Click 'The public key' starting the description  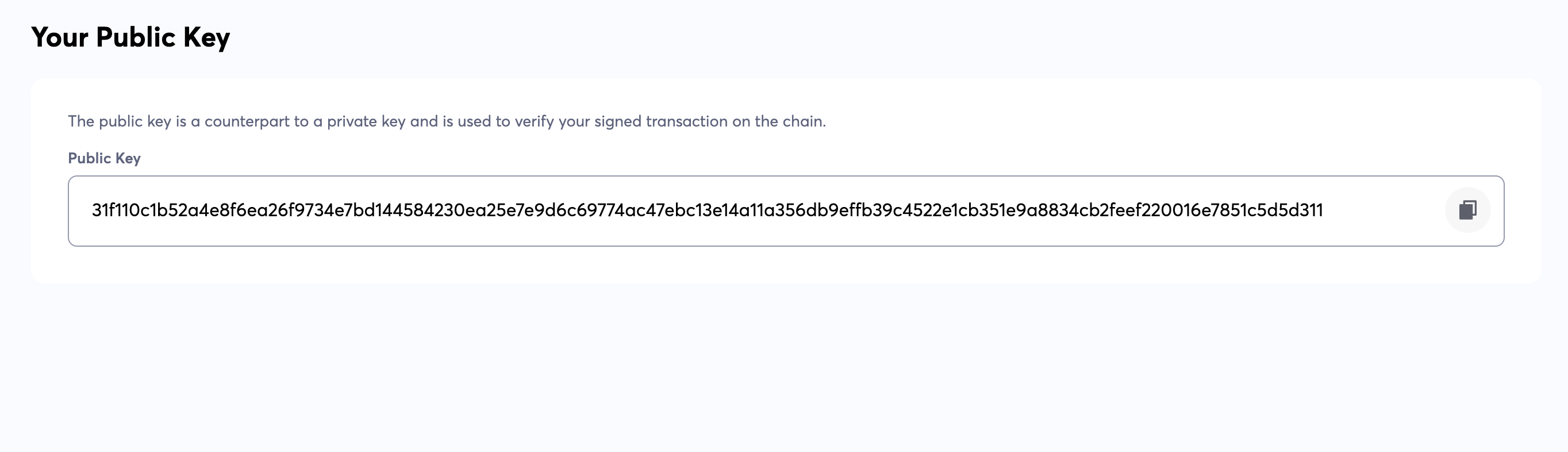click(x=120, y=121)
